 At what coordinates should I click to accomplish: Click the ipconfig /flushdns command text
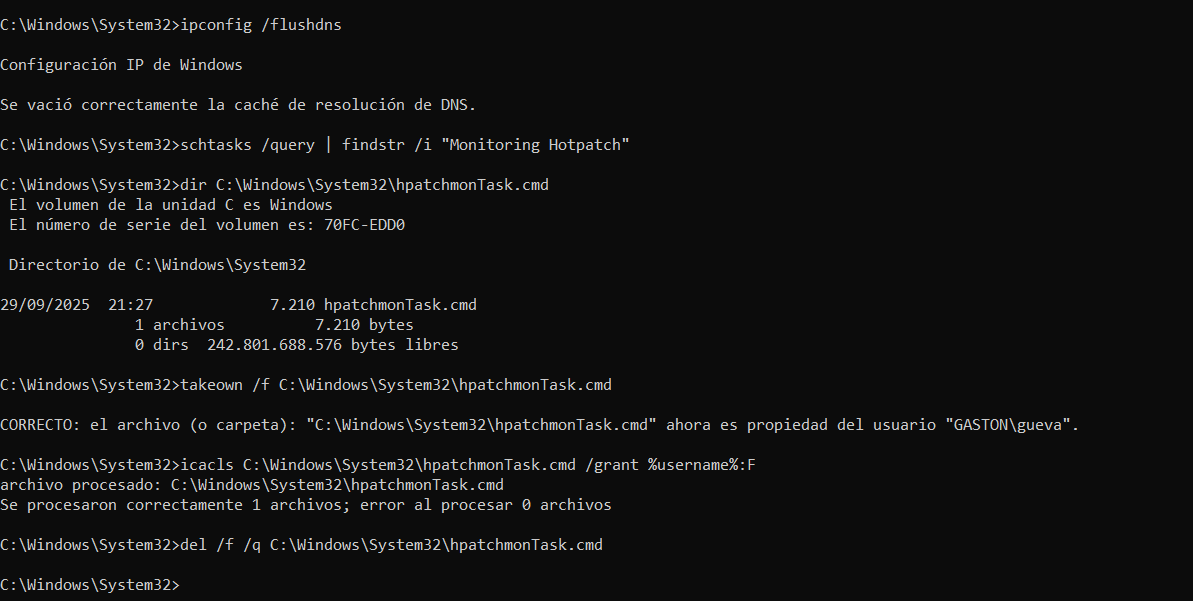(x=260, y=25)
